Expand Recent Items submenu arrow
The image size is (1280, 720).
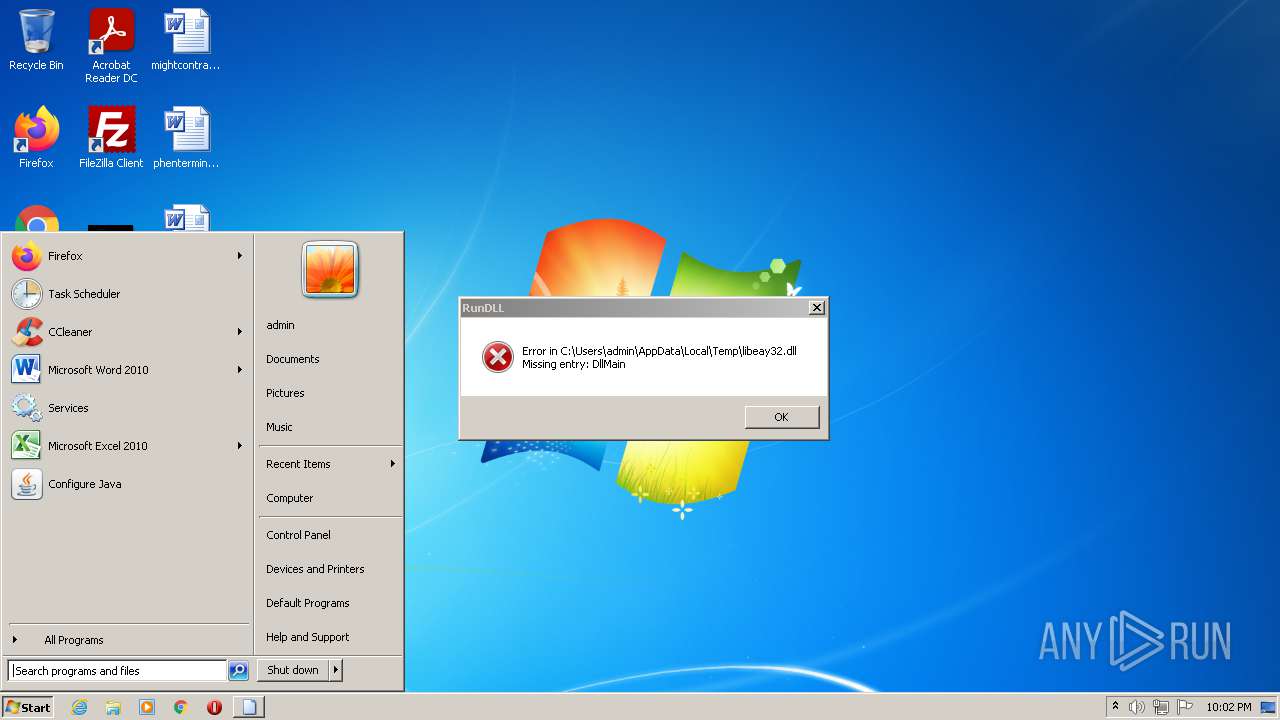click(393, 464)
